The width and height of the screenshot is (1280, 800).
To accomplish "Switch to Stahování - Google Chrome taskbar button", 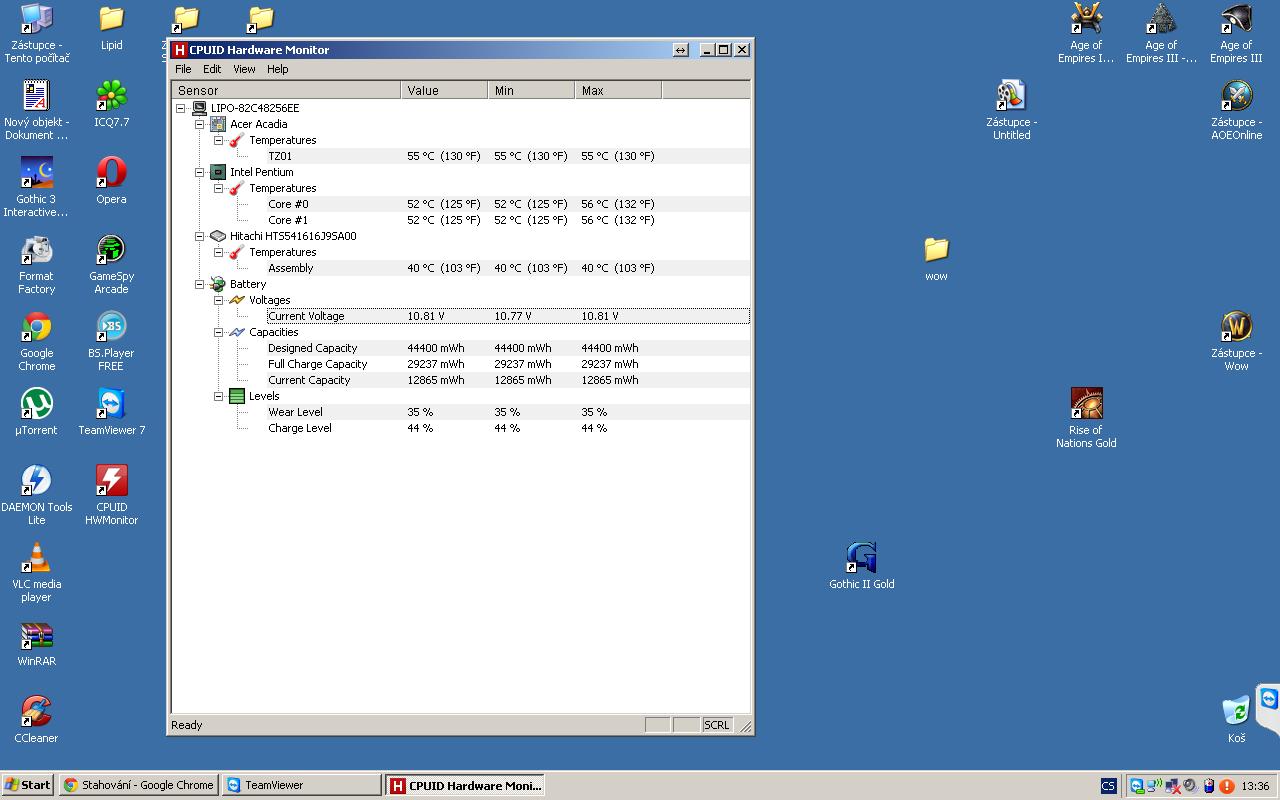I will tap(138, 785).
